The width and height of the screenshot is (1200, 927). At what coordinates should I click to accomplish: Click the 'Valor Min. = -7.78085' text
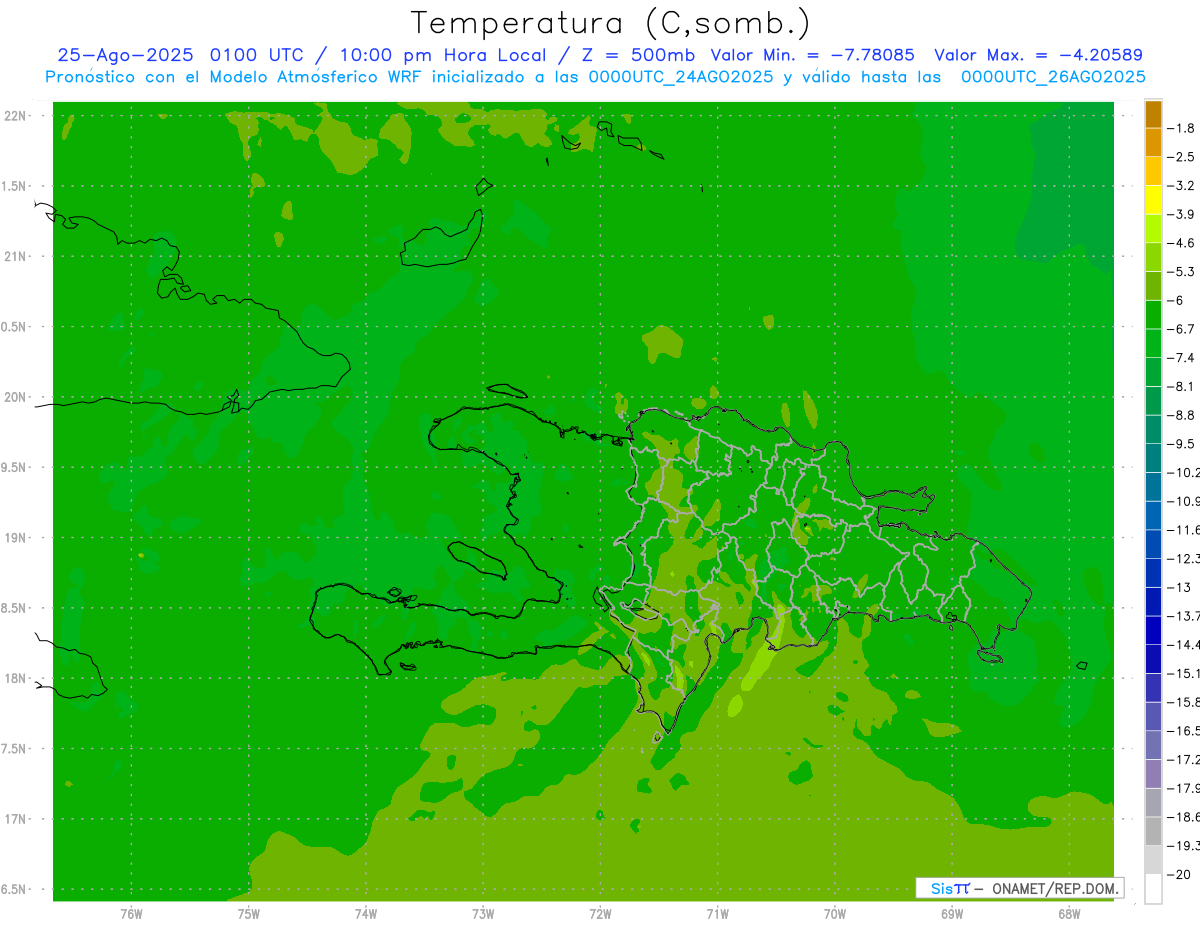[814, 55]
